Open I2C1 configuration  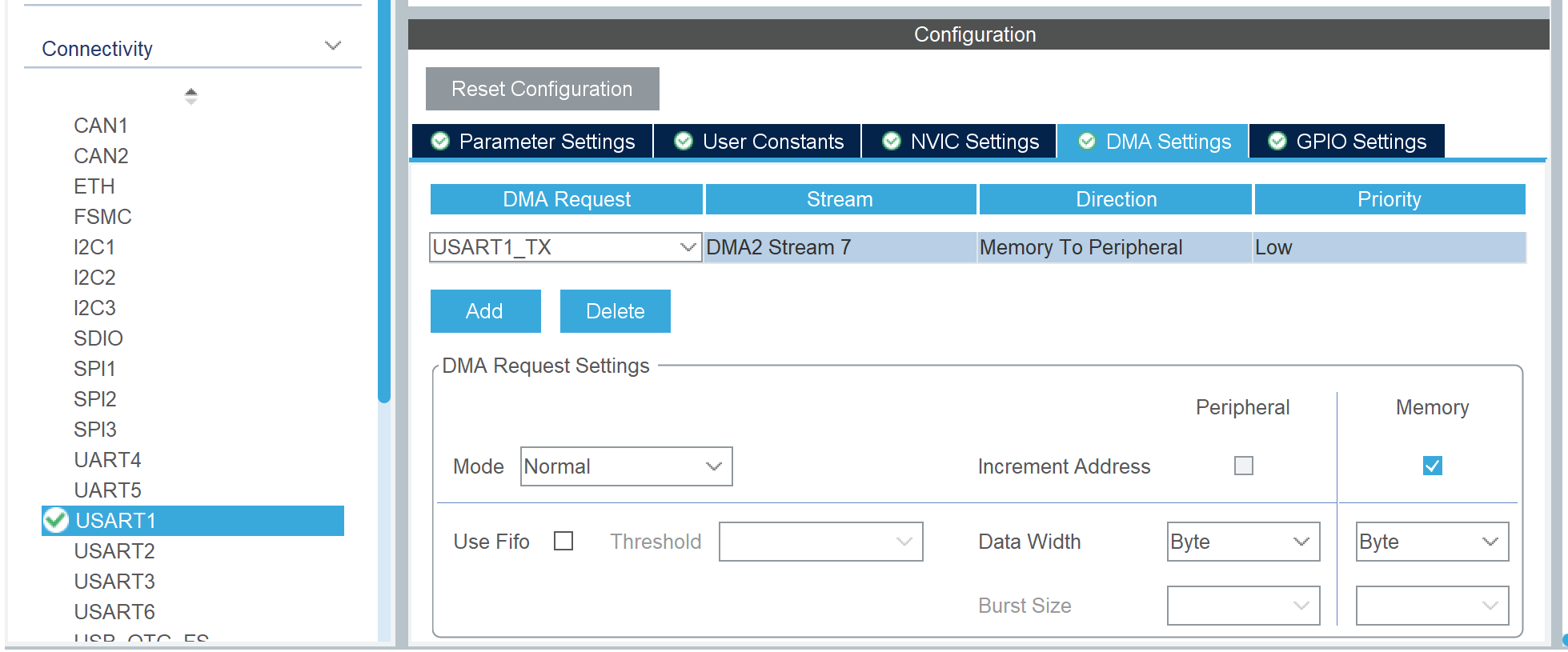(94, 247)
